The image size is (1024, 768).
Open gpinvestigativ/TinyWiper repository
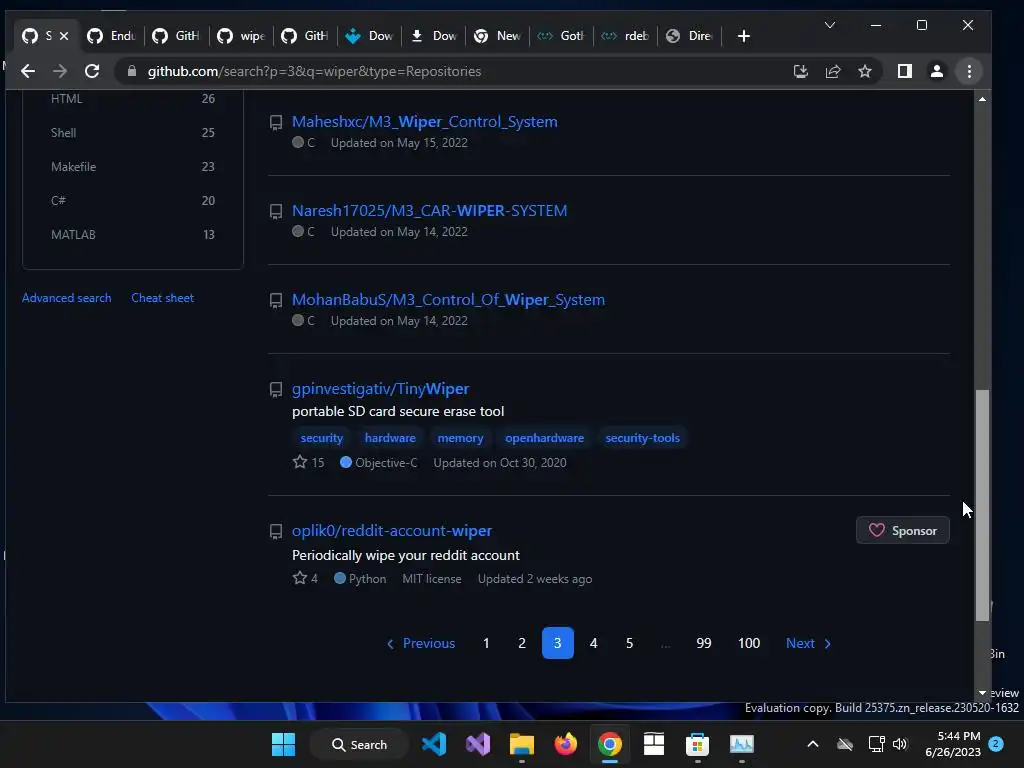380,389
